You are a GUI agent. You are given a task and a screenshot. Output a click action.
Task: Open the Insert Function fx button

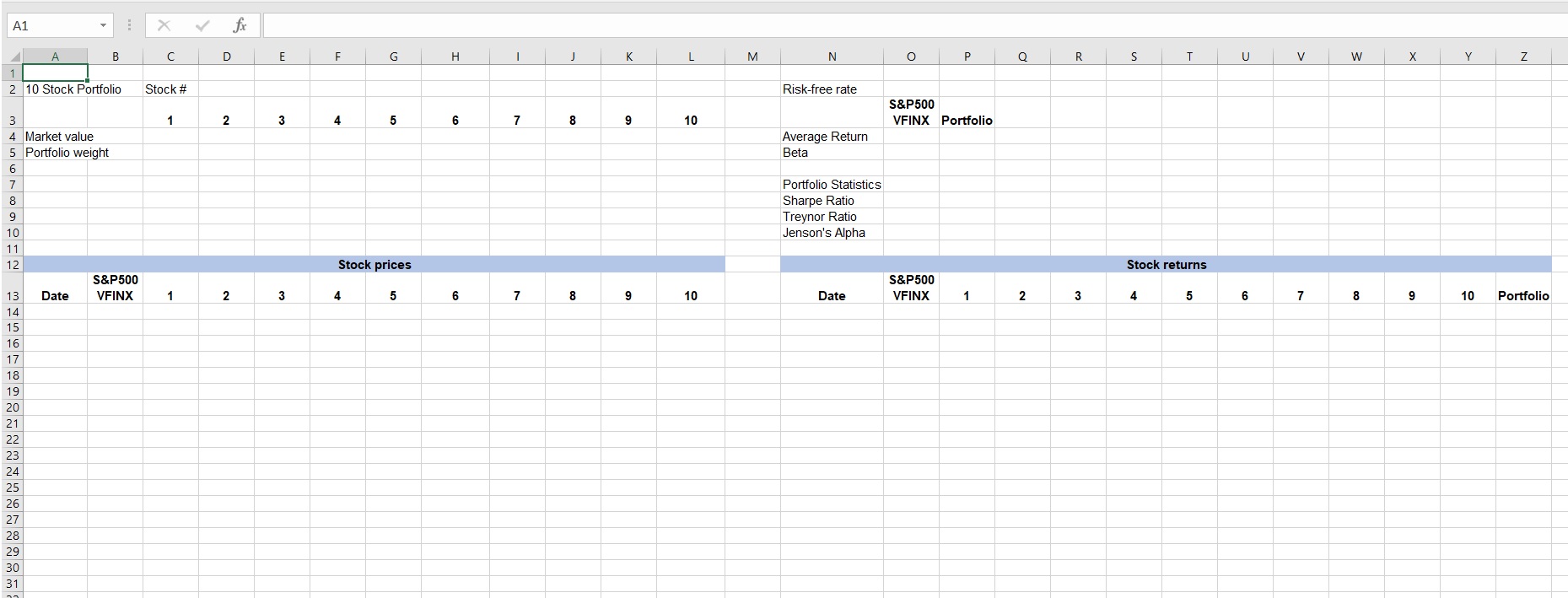(x=240, y=25)
